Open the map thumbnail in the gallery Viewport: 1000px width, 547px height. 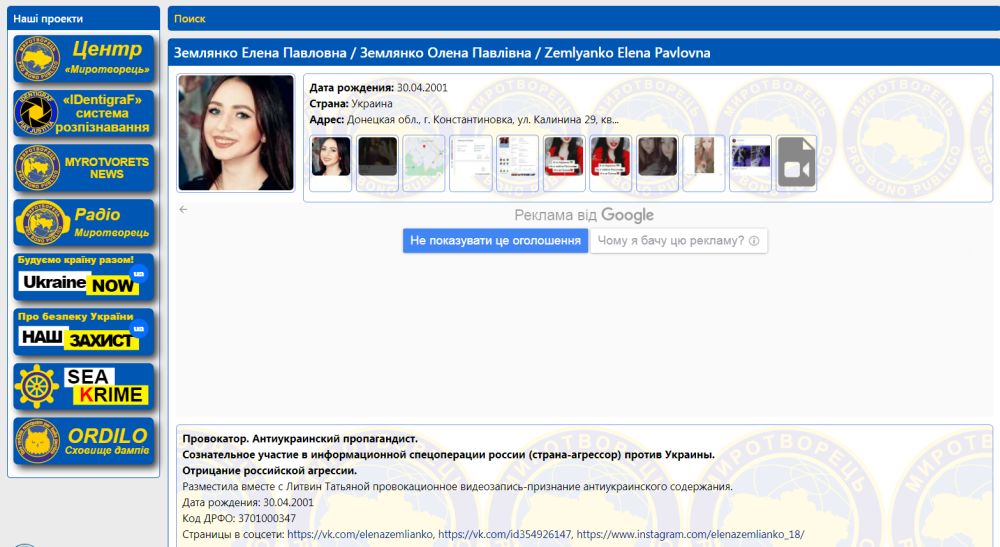coord(424,163)
